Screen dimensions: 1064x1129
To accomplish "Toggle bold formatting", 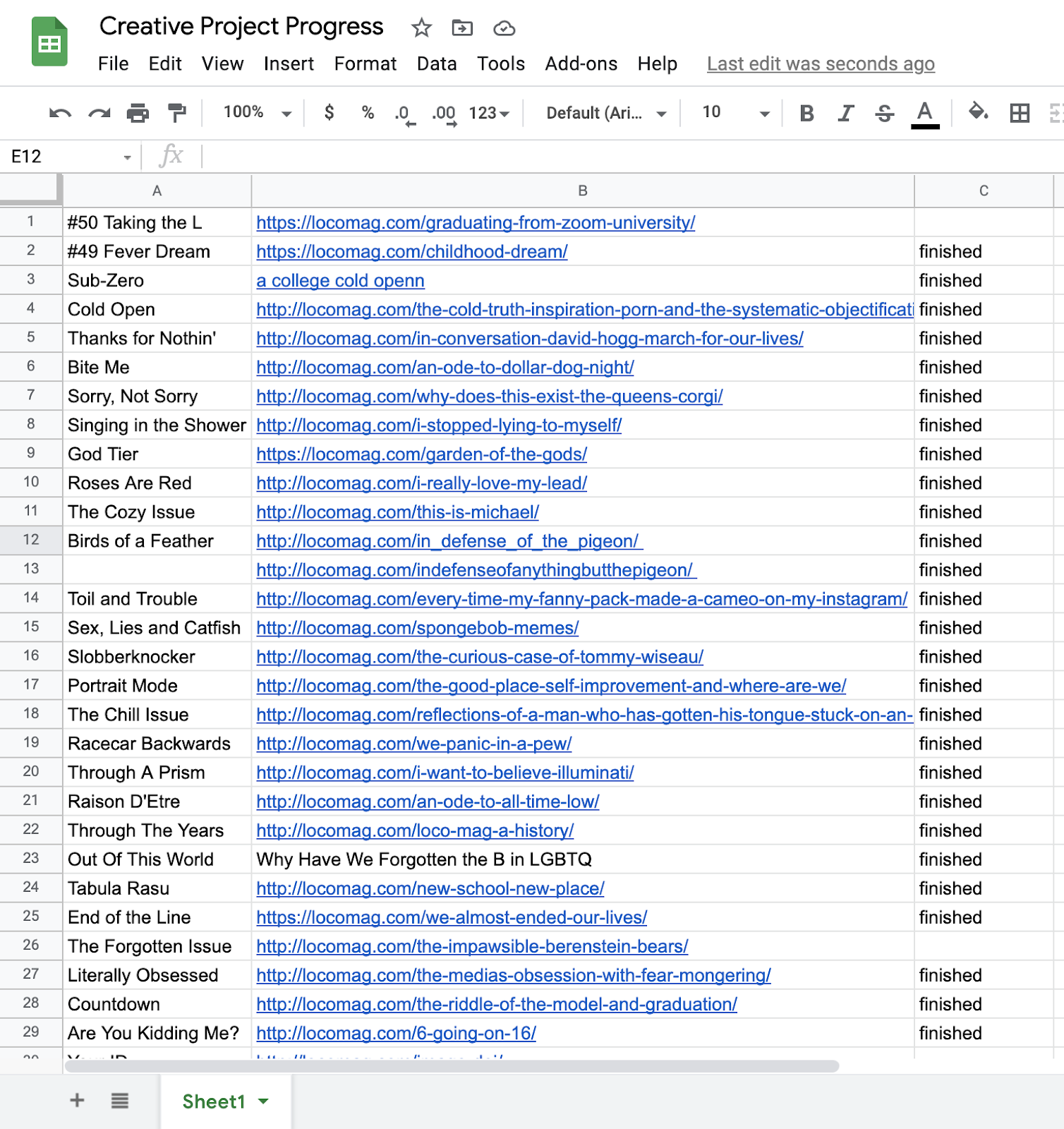I will 806,113.
